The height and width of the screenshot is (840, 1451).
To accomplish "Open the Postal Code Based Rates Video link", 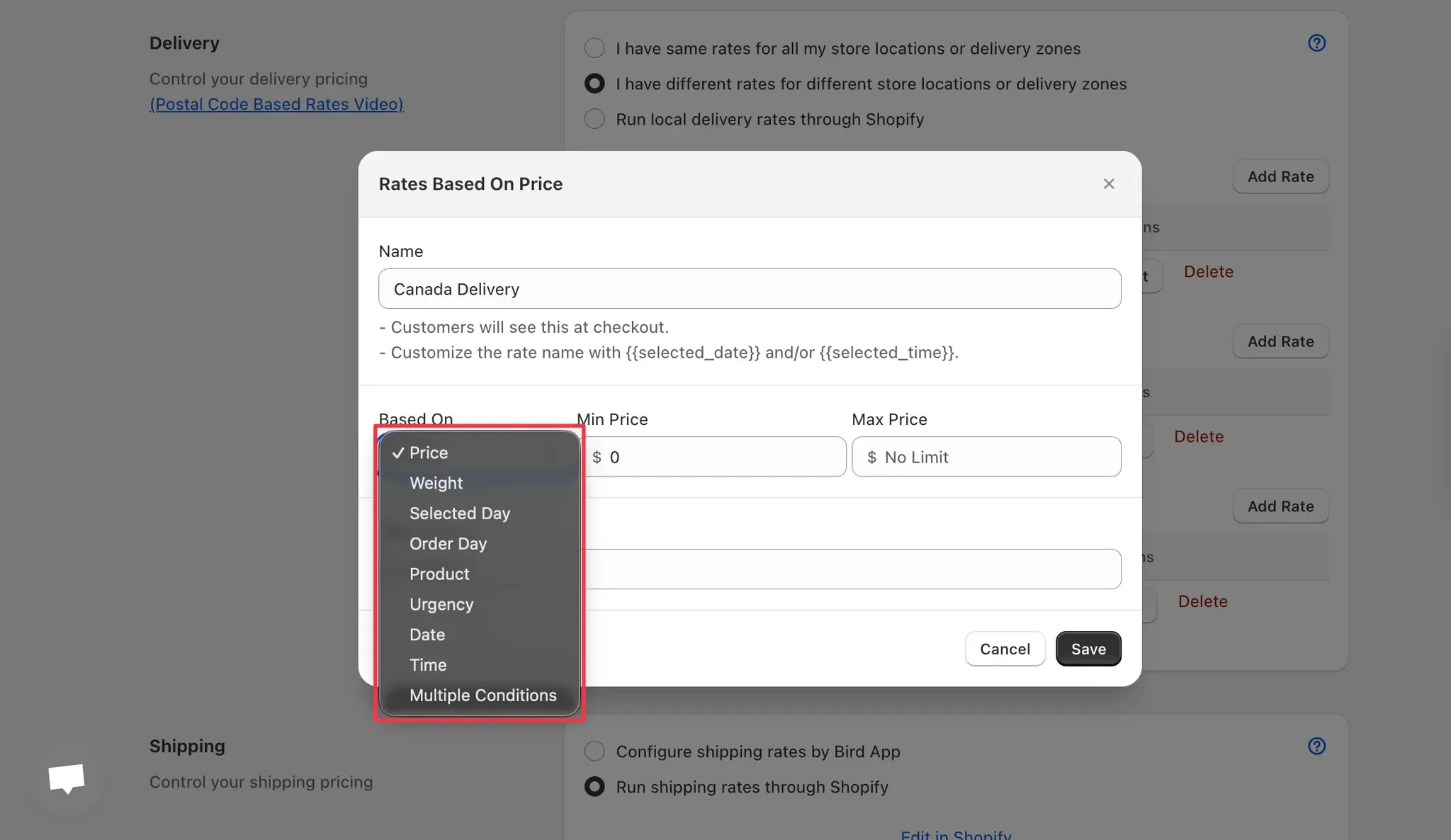I will [276, 103].
